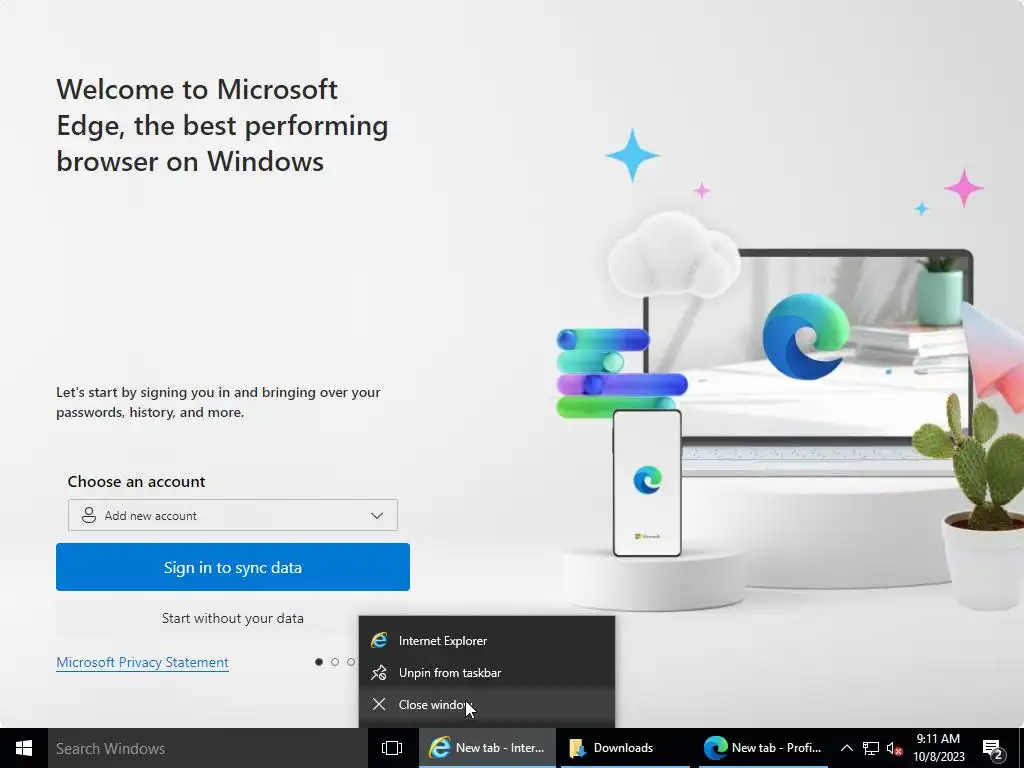Screen dimensions: 1024x768
Task: Click the unpin icon in jump list
Action: point(379,673)
